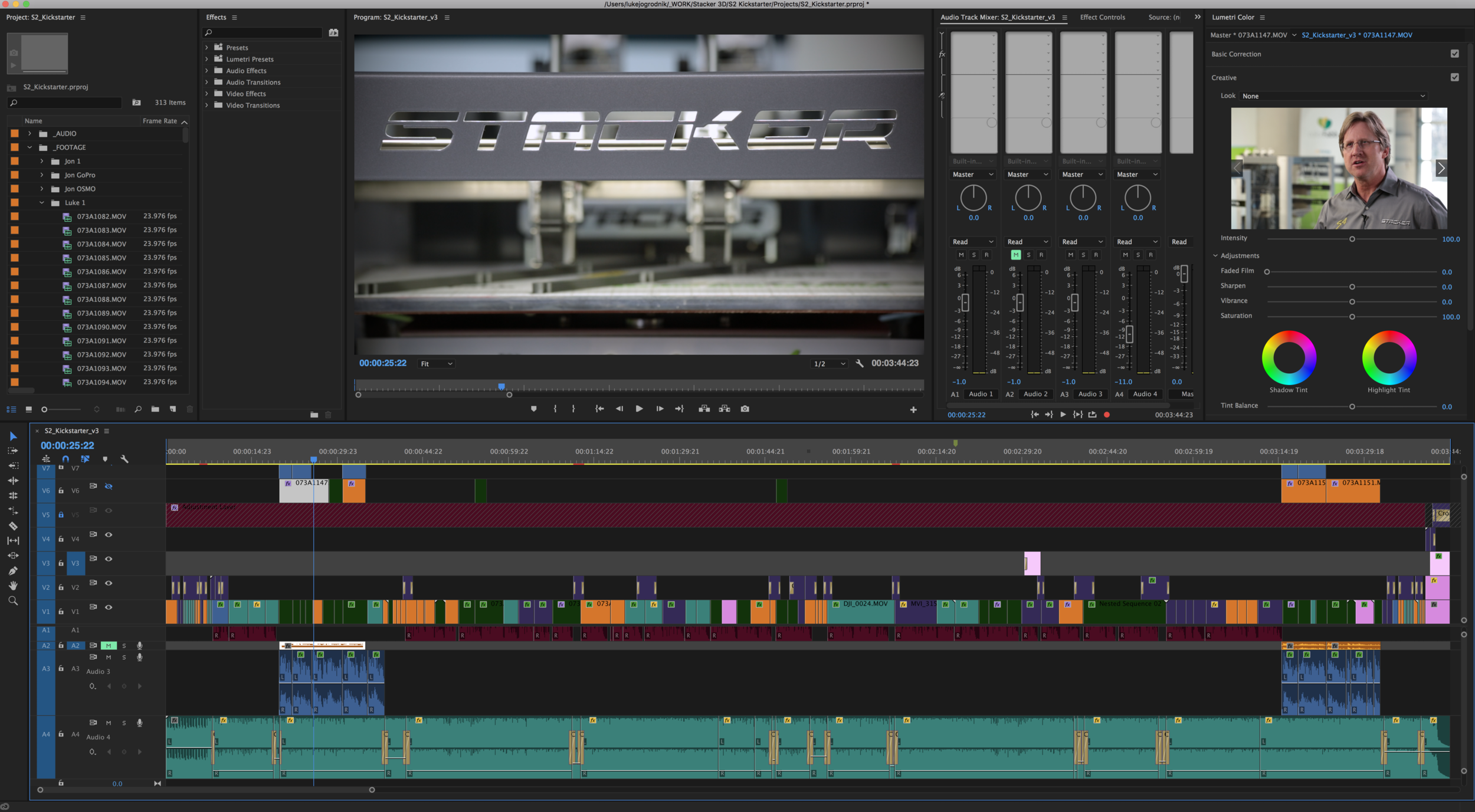
Task: Open the Fit zoom level dropdown
Action: click(x=437, y=364)
